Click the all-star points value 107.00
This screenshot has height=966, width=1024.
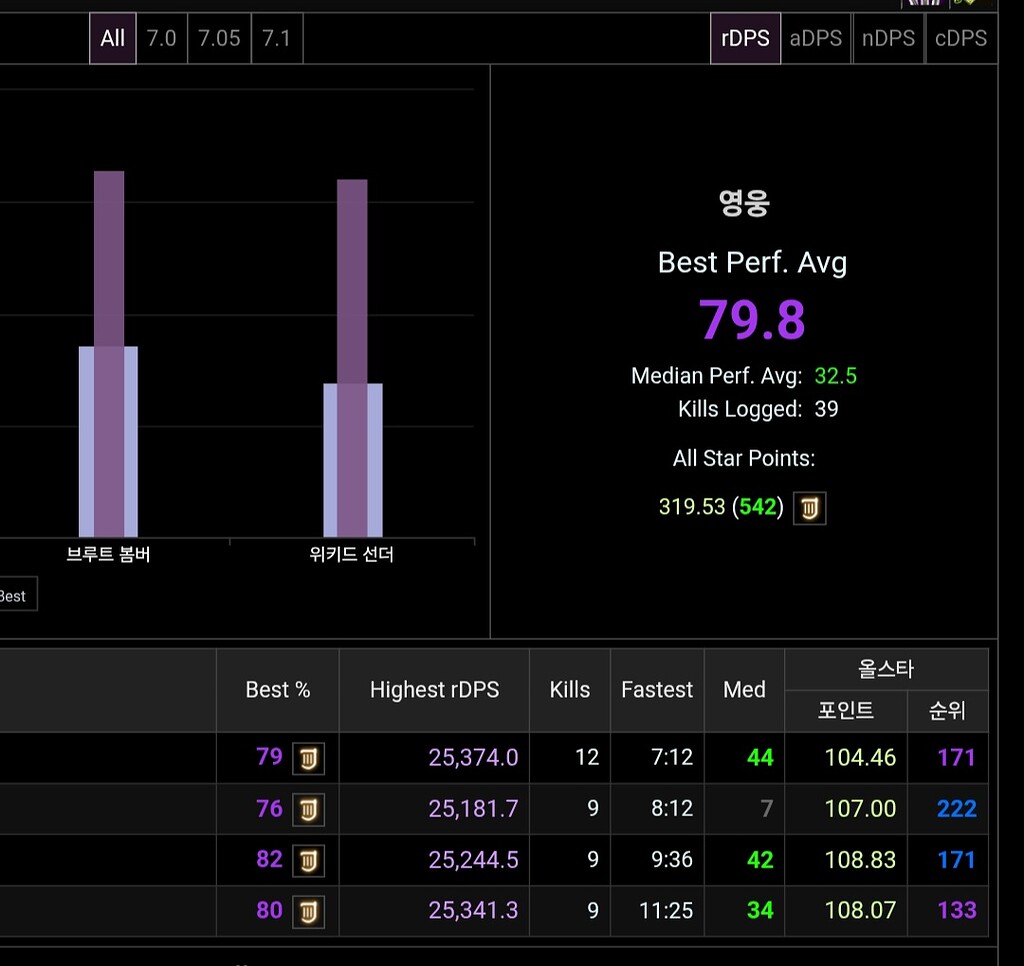coord(860,809)
